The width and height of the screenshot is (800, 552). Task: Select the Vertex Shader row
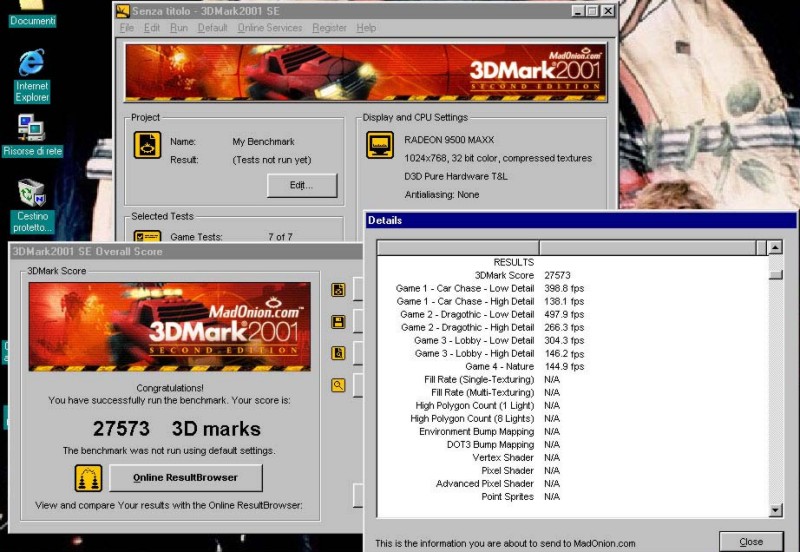572,458
